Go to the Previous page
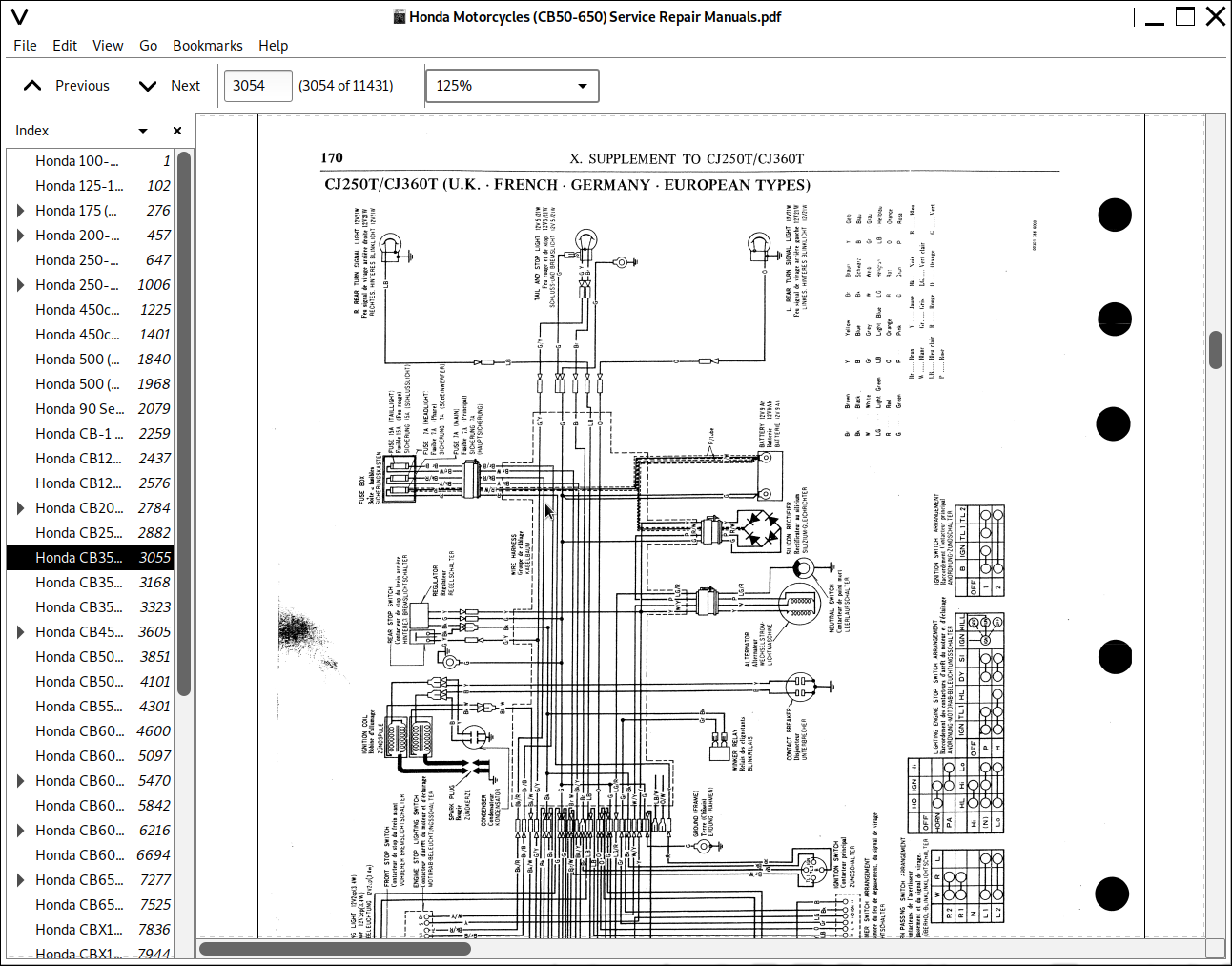1232x966 pixels. [66, 86]
